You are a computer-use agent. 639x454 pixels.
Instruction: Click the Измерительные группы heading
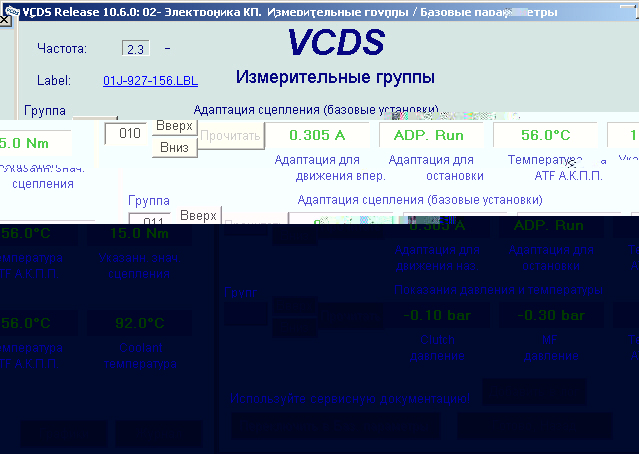pos(335,77)
